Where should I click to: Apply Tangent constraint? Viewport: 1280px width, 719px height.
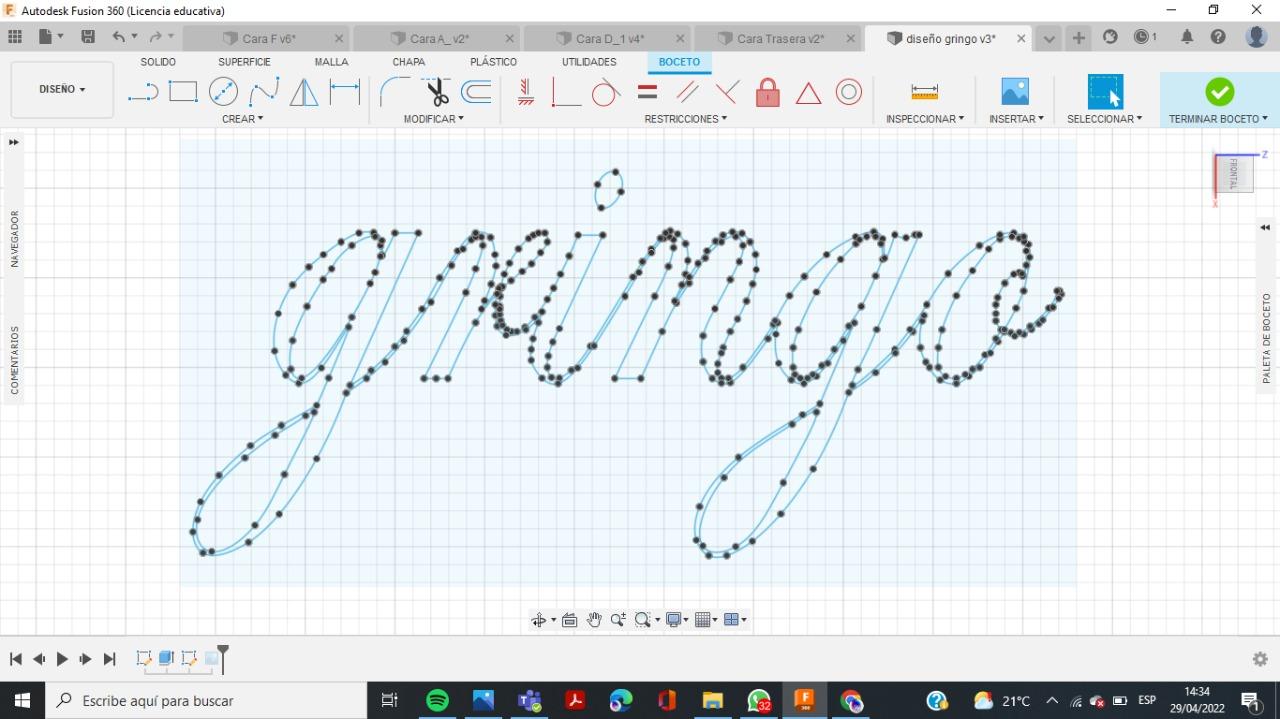(x=606, y=92)
